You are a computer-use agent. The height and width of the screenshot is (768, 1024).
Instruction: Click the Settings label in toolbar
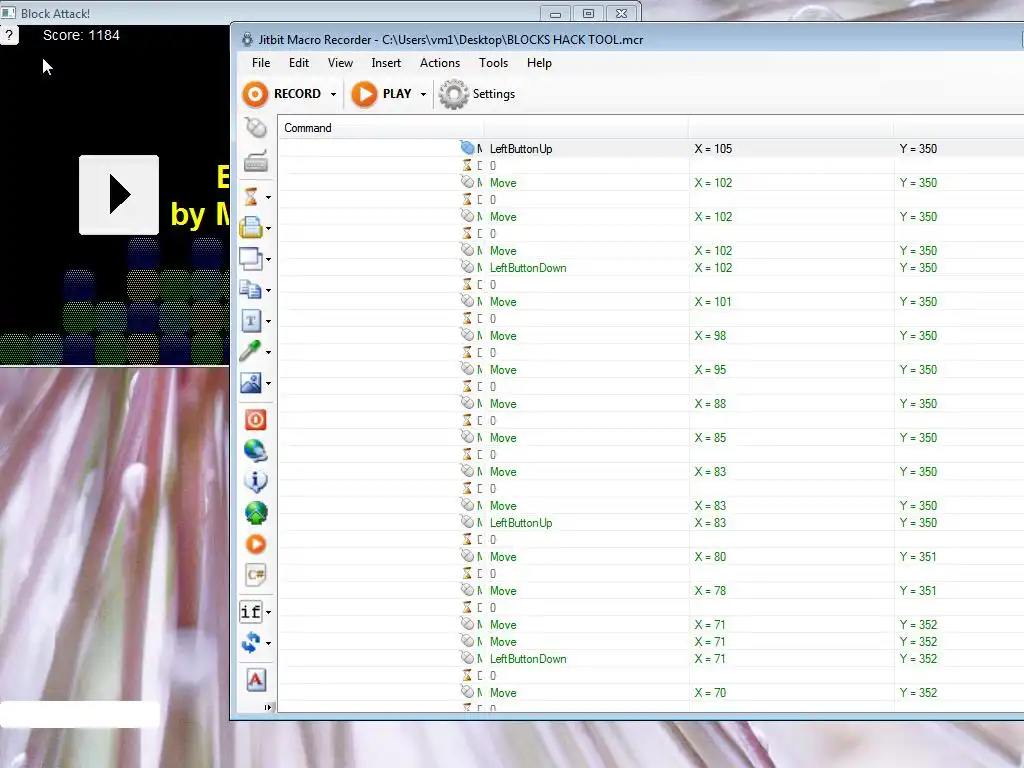[x=494, y=94]
